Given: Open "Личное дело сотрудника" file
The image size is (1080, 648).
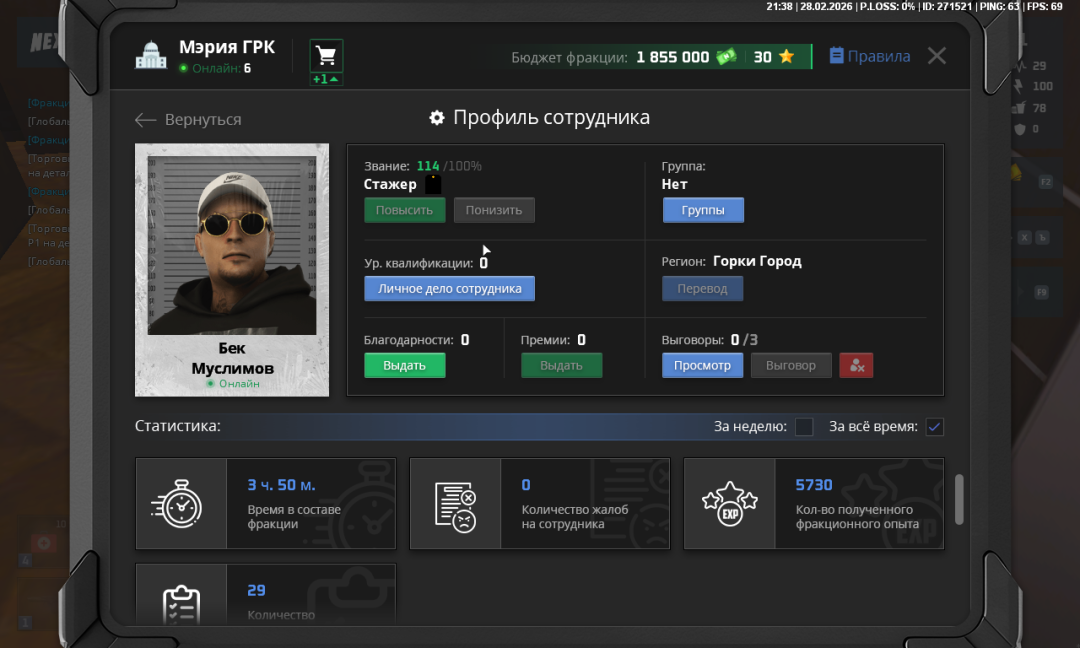Looking at the screenshot, I should 449,289.
